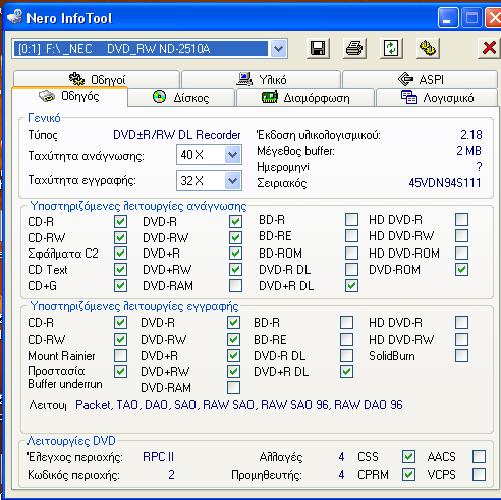Click the RPC II region control value

158,456
